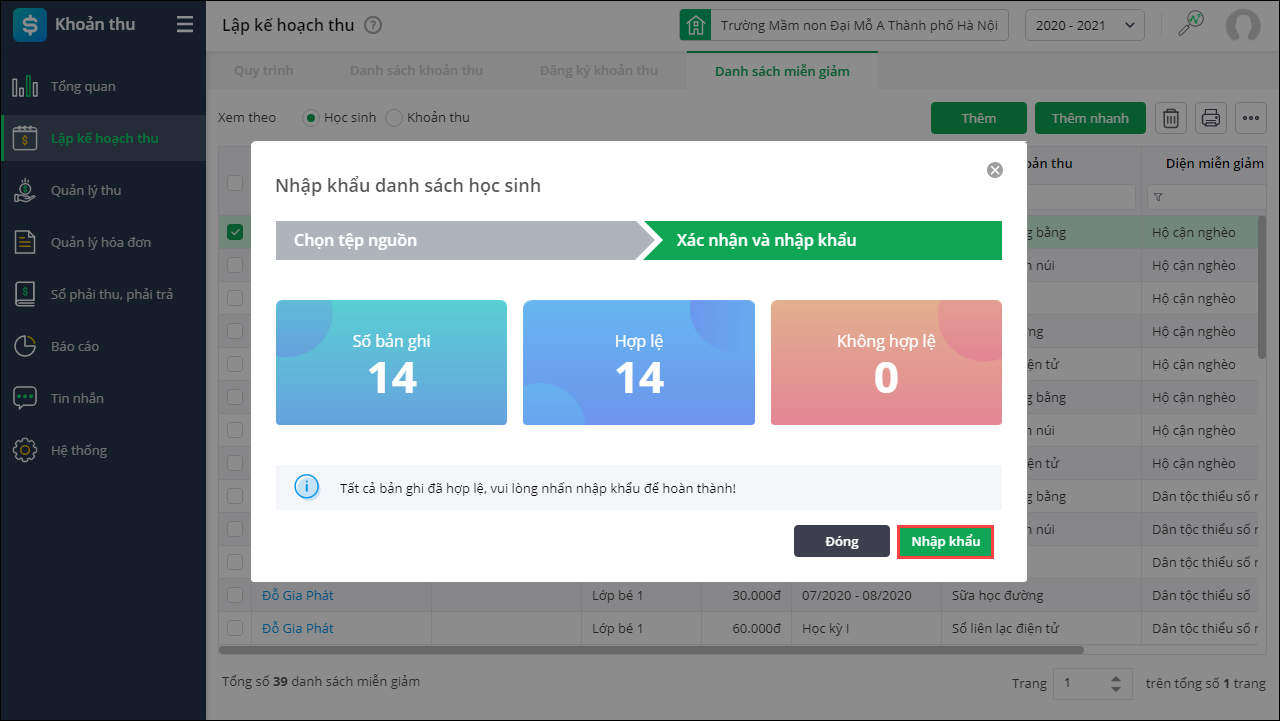Screen dimensions: 1280x721
Task: Switch to the Quy trình tab
Action: pyautogui.click(x=264, y=71)
